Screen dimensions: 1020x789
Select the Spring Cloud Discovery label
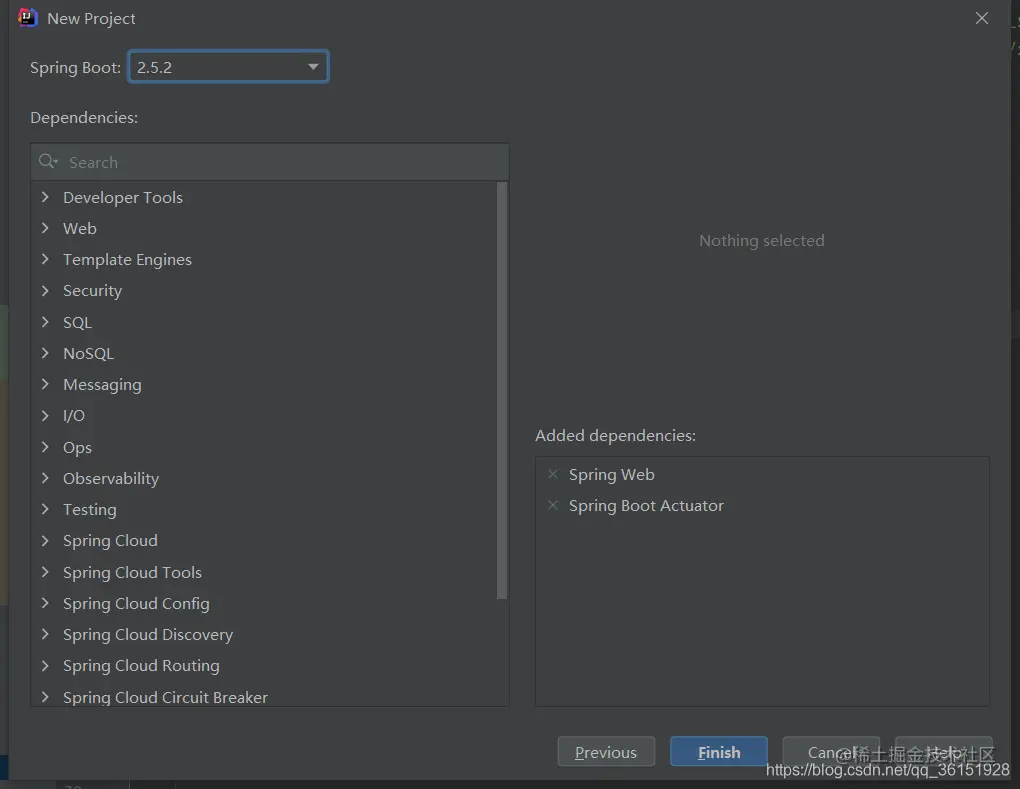(x=148, y=634)
